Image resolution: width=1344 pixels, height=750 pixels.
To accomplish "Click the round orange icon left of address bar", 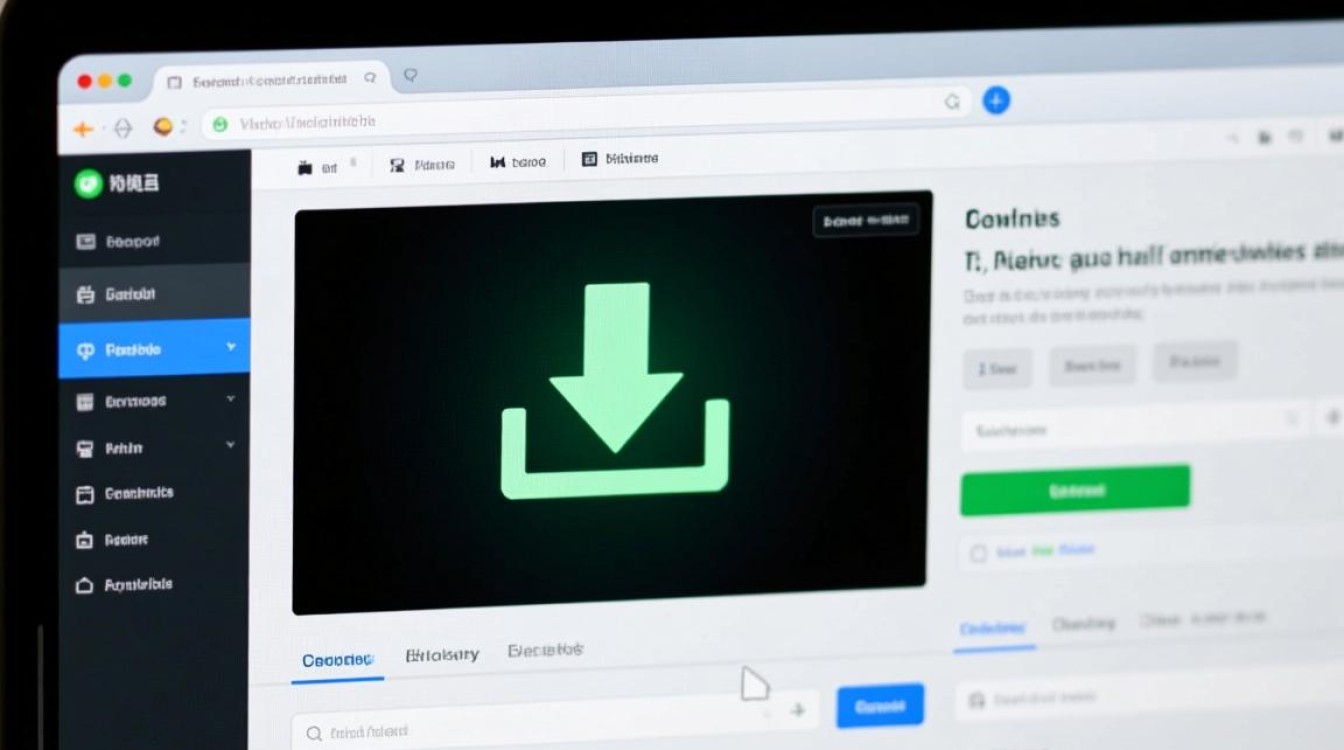I will (162, 127).
